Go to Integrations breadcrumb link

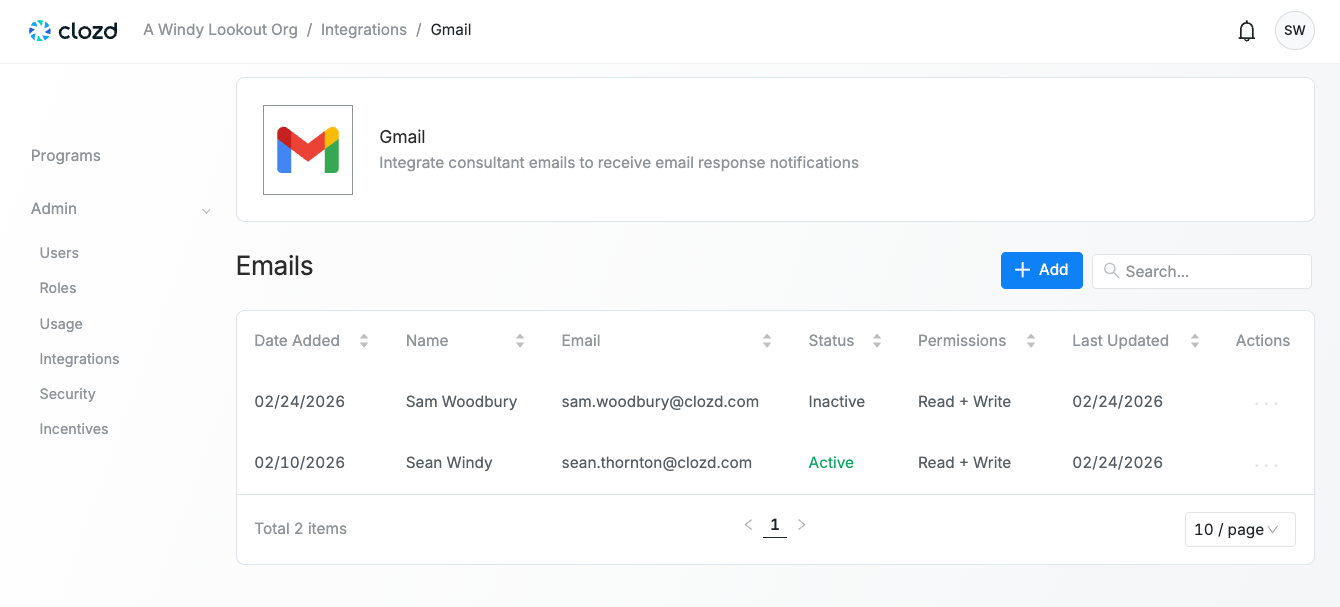coord(363,30)
